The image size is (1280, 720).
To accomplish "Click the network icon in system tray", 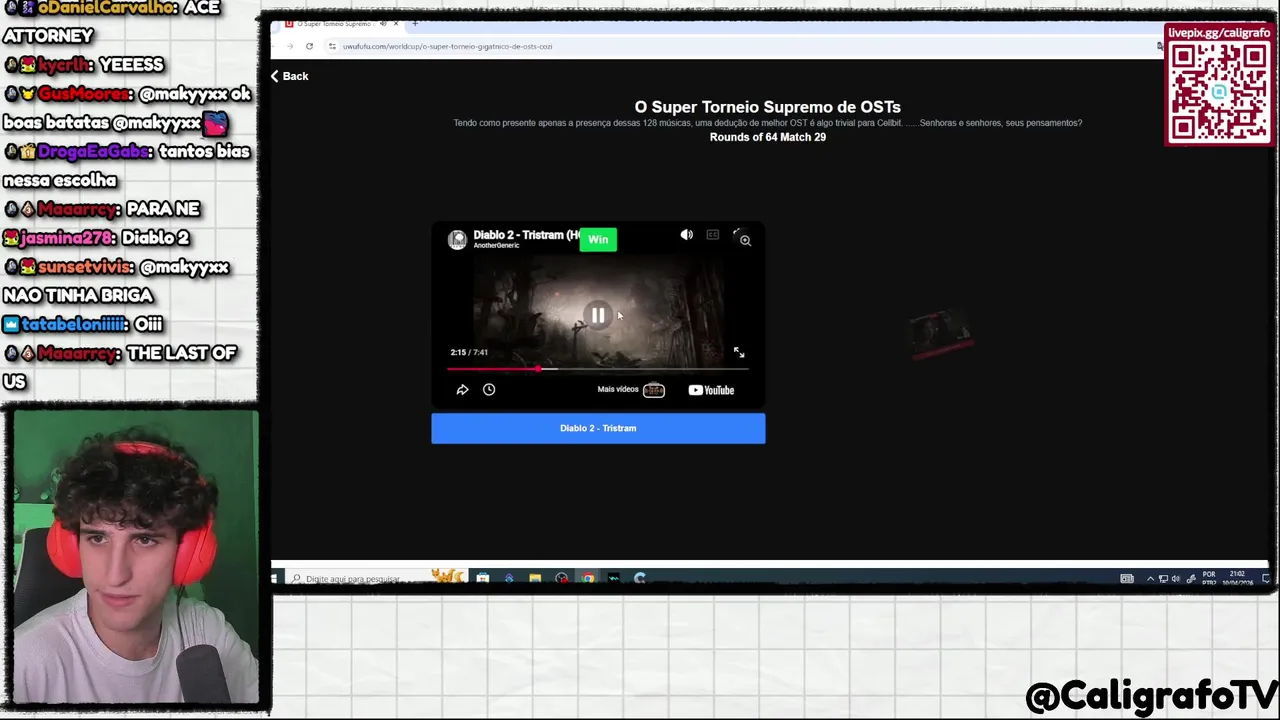I will [1162, 579].
